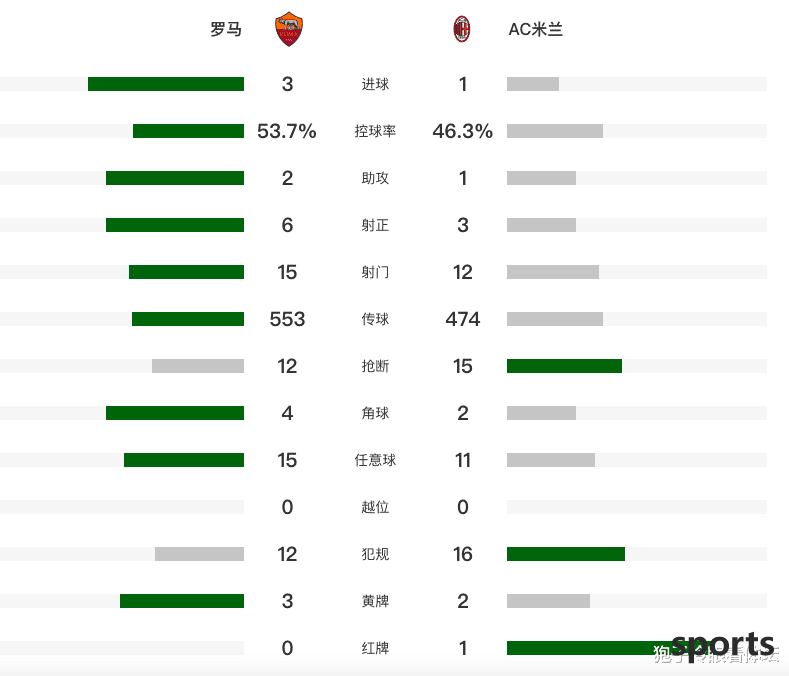Click the 射门 row label
This screenshot has height=676, width=789.
(x=375, y=272)
